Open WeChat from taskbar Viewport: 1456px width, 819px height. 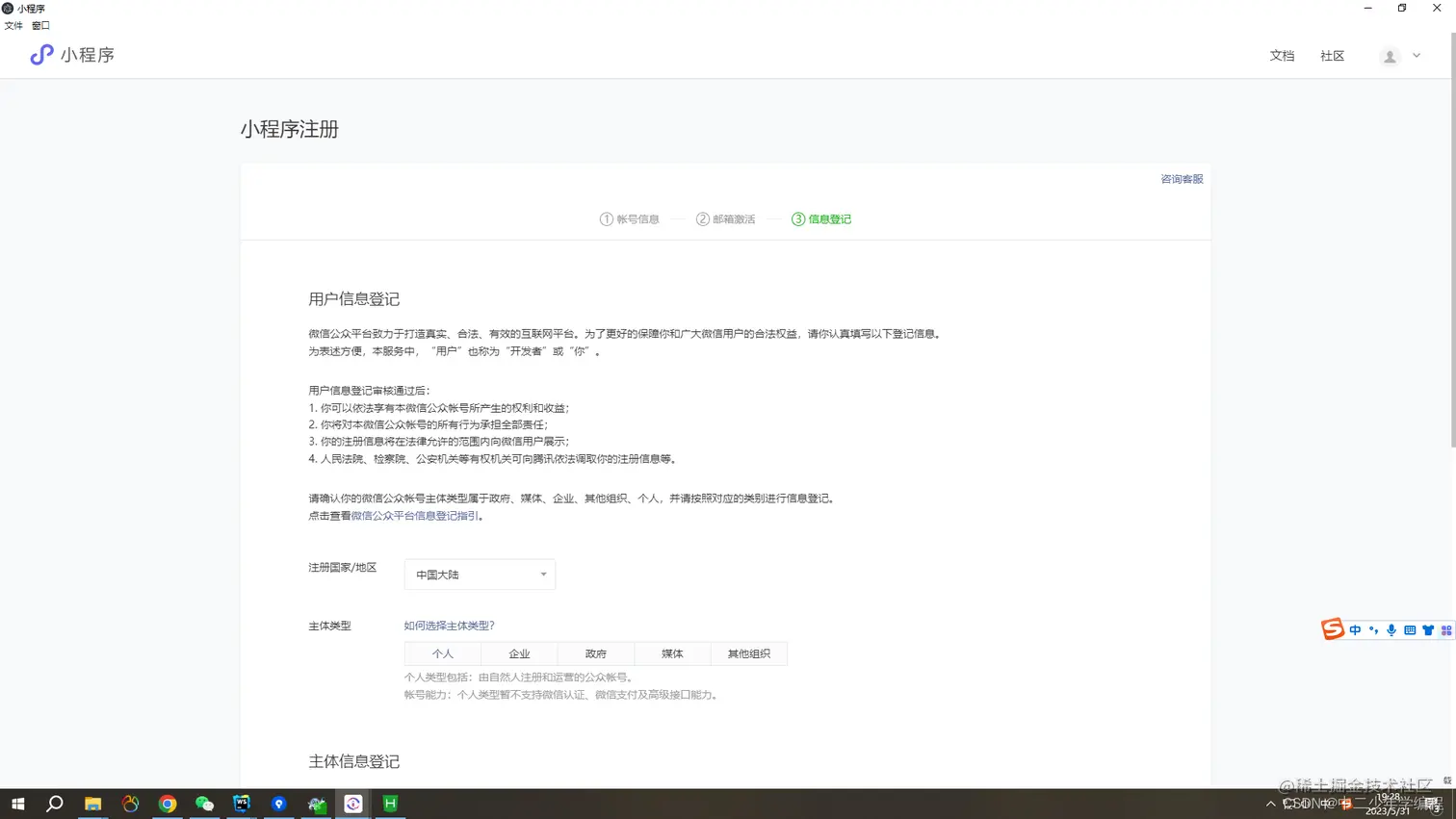204,804
